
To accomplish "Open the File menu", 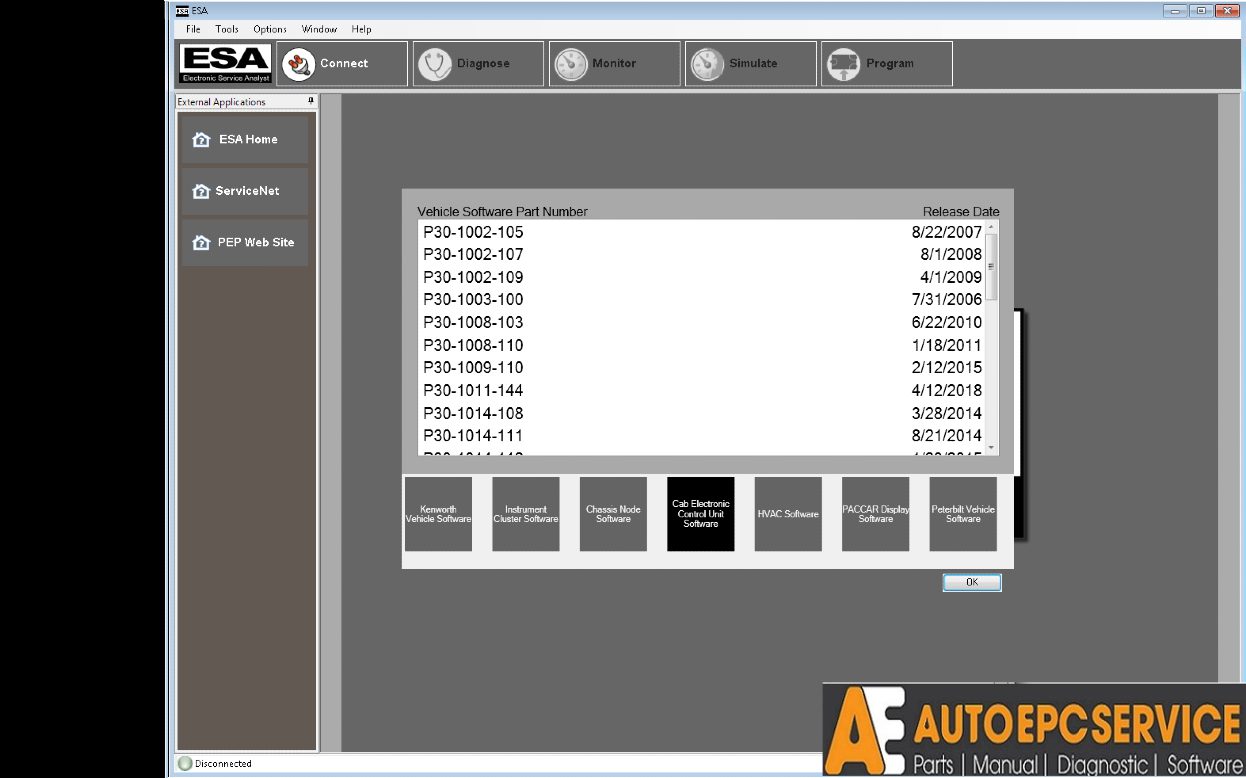I will coord(193,29).
